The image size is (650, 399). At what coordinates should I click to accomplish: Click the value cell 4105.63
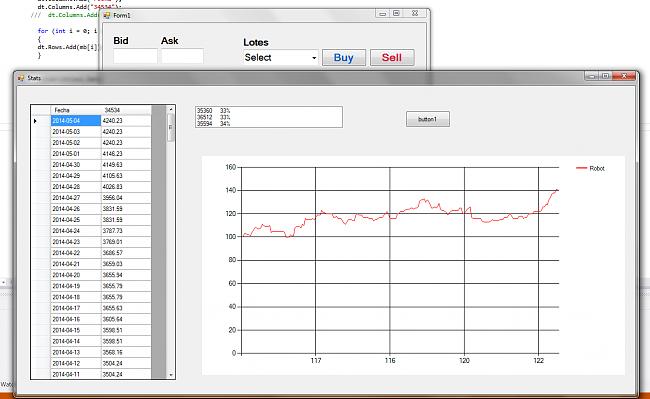[x=126, y=176]
